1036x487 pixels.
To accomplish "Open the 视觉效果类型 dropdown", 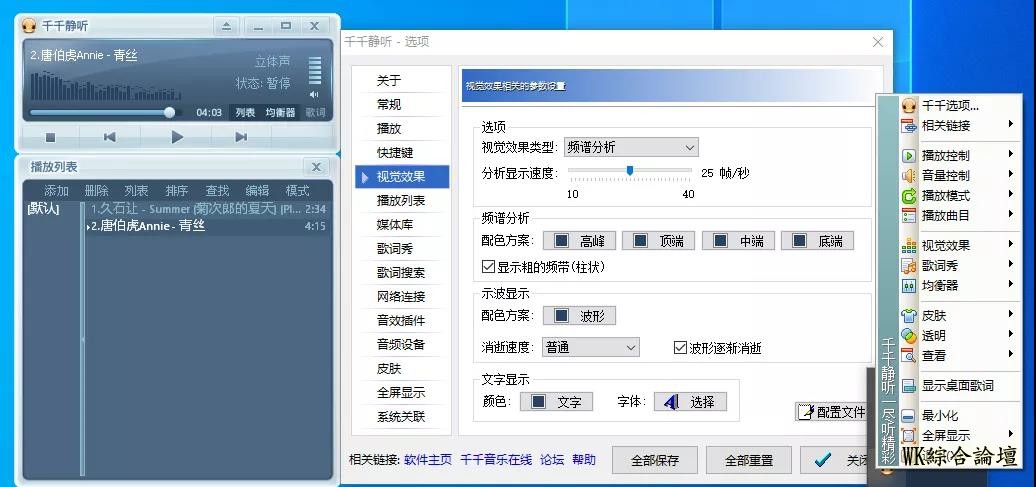I will pos(631,147).
